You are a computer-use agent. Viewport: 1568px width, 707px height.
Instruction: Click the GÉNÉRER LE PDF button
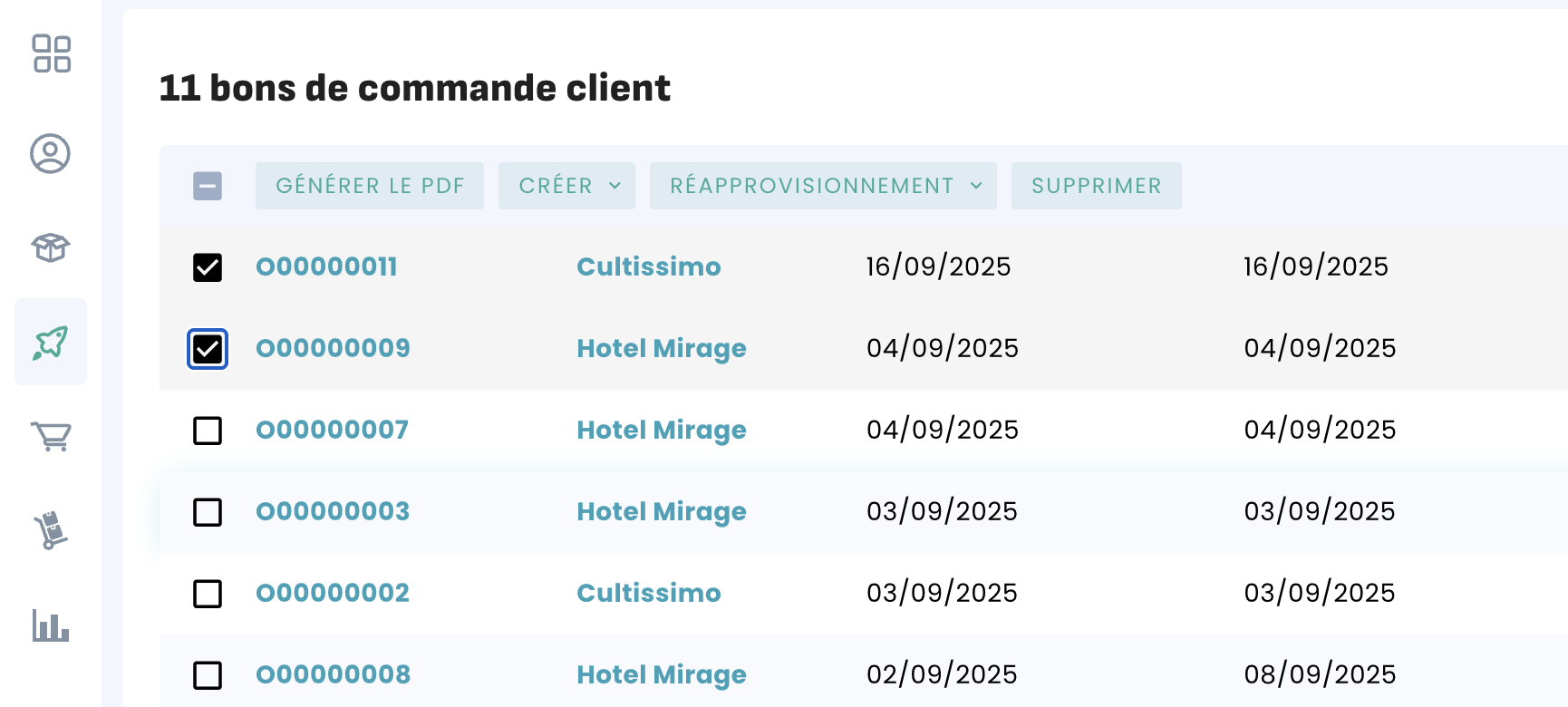(370, 186)
